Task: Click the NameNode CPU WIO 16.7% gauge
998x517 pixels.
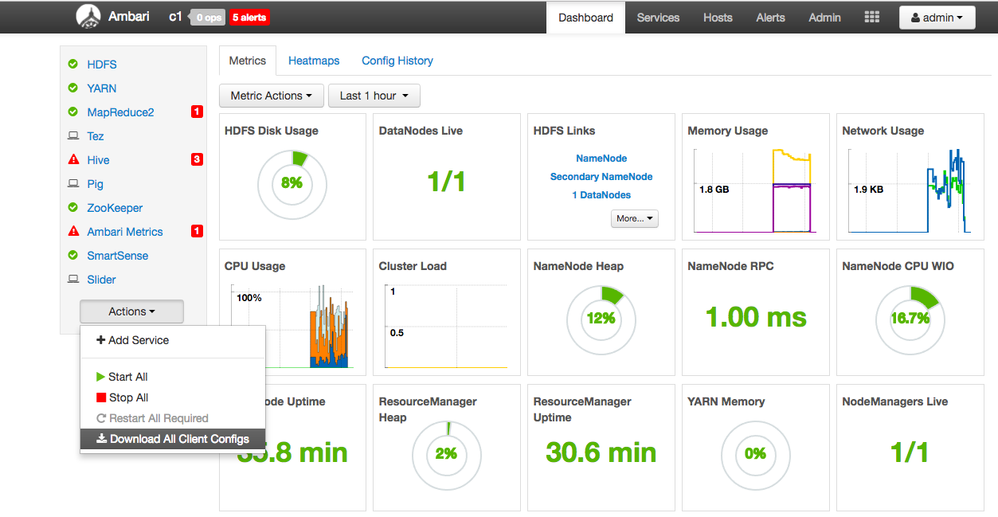Action: pyautogui.click(x=910, y=318)
